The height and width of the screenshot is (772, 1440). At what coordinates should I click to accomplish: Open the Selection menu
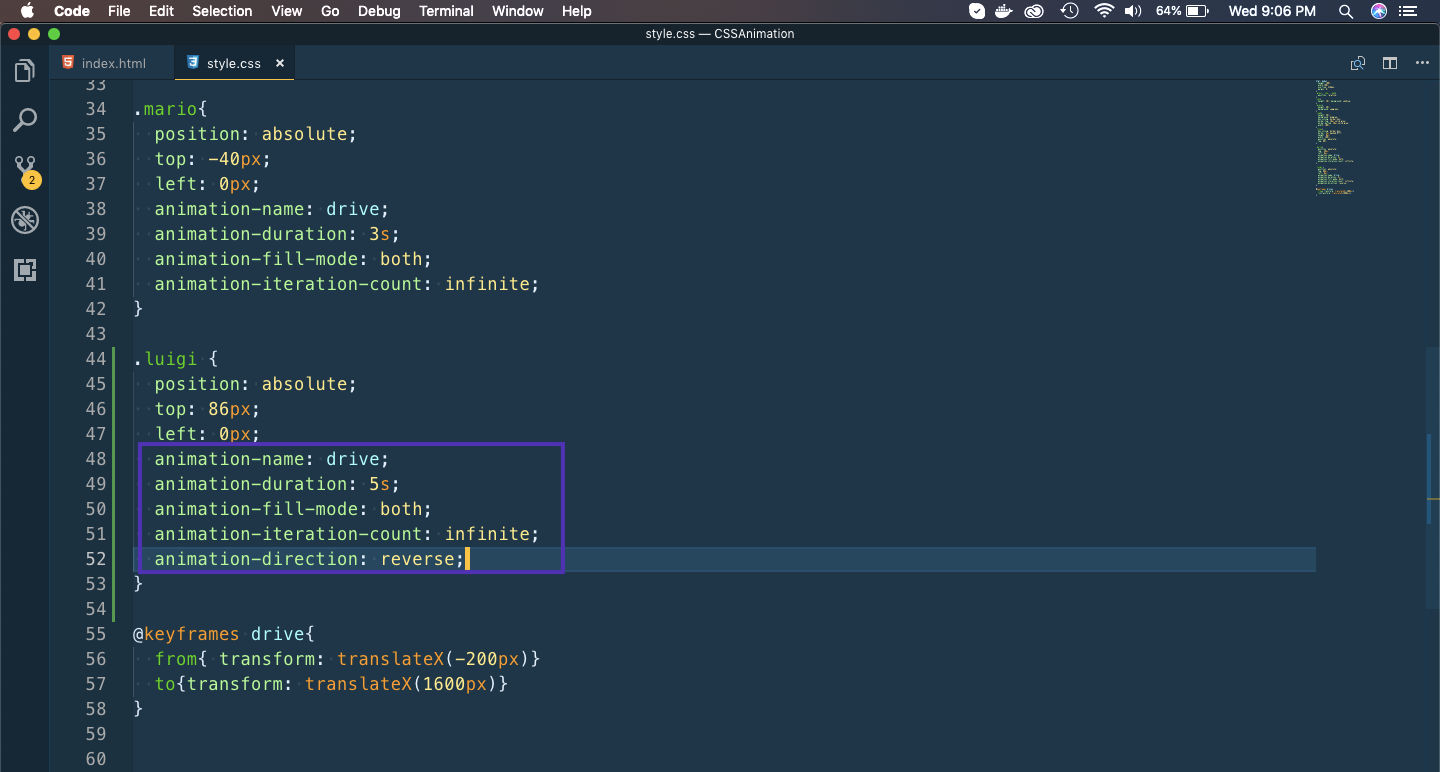coord(222,11)
